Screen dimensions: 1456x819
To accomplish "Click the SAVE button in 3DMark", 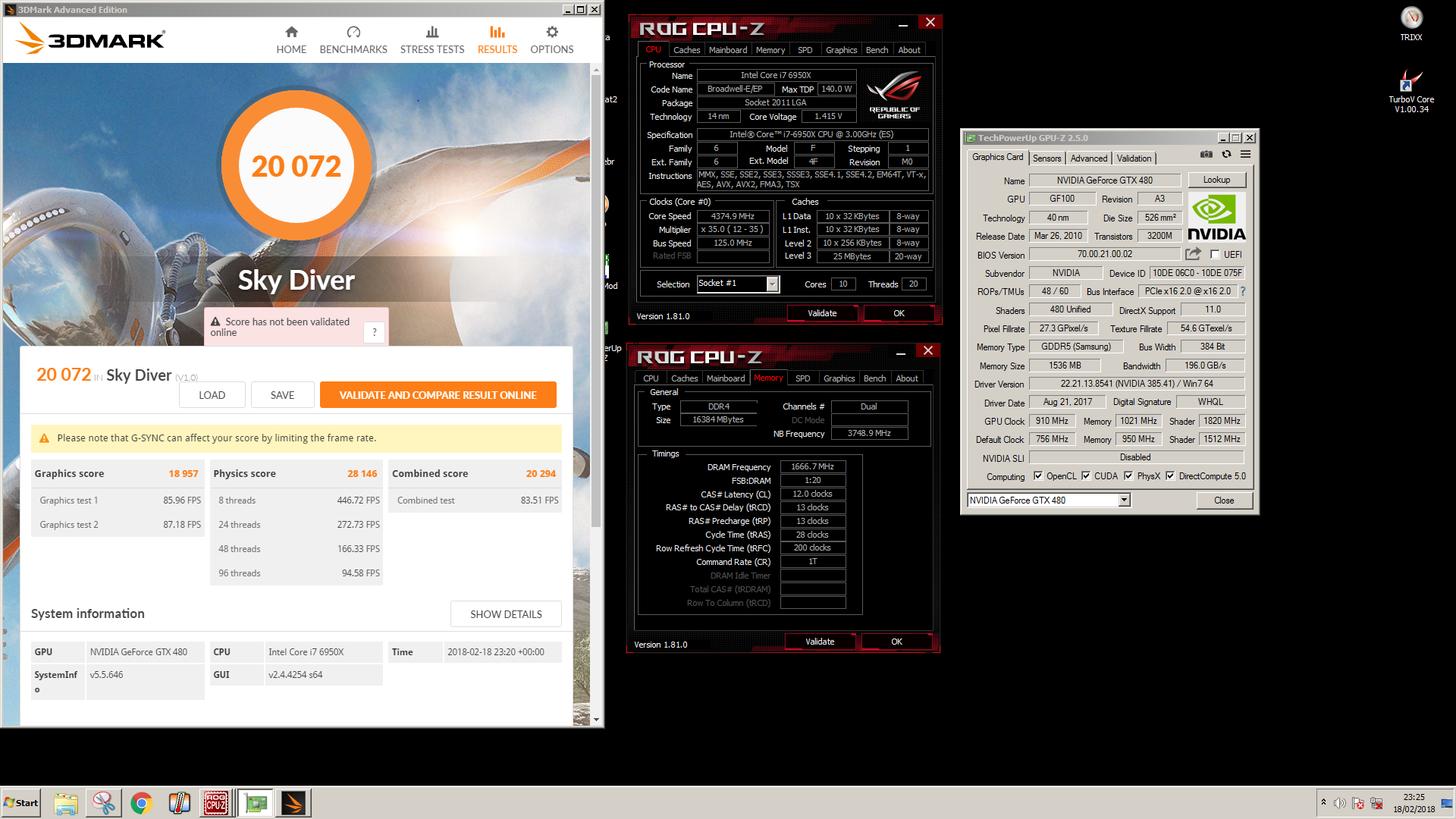I will pos(282,395).
